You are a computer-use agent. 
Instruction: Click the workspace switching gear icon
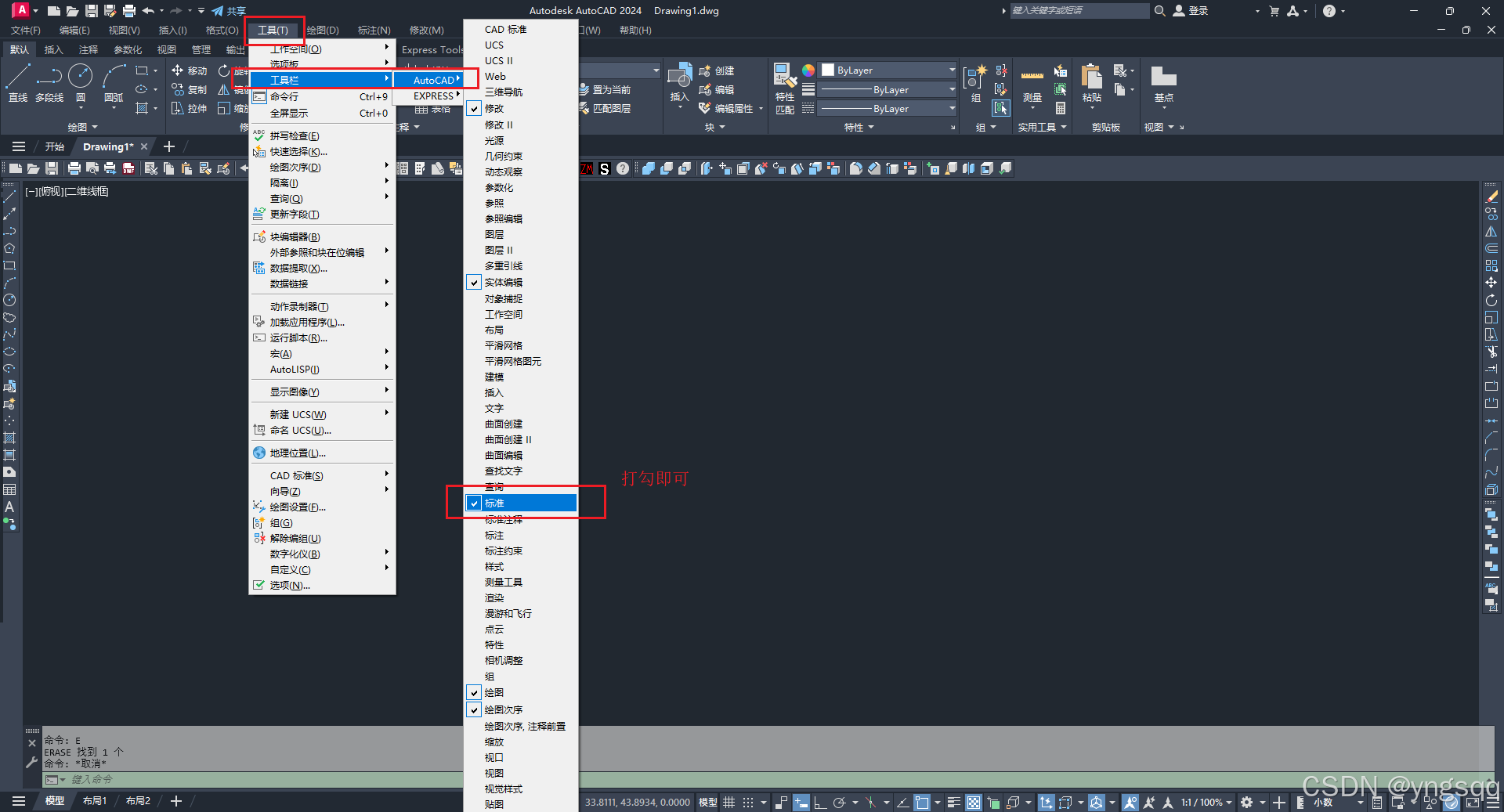tap(1246, 803)
